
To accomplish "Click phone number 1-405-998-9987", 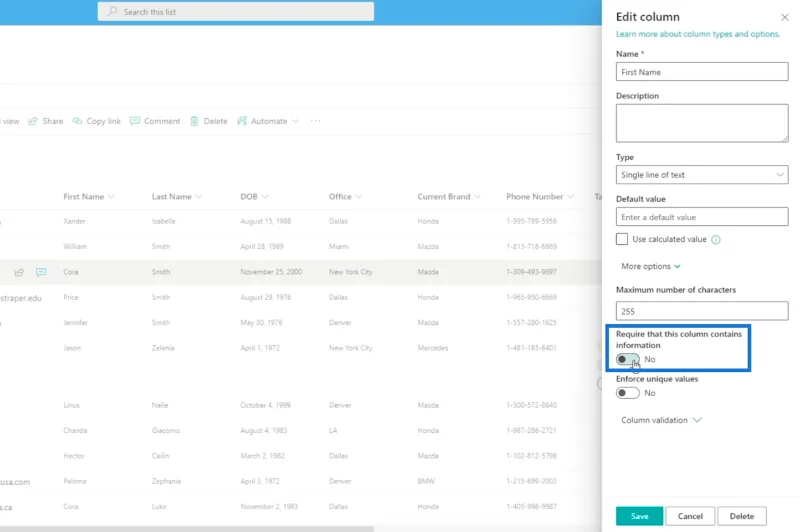I will pyautogui.click(x=531, y=506).
